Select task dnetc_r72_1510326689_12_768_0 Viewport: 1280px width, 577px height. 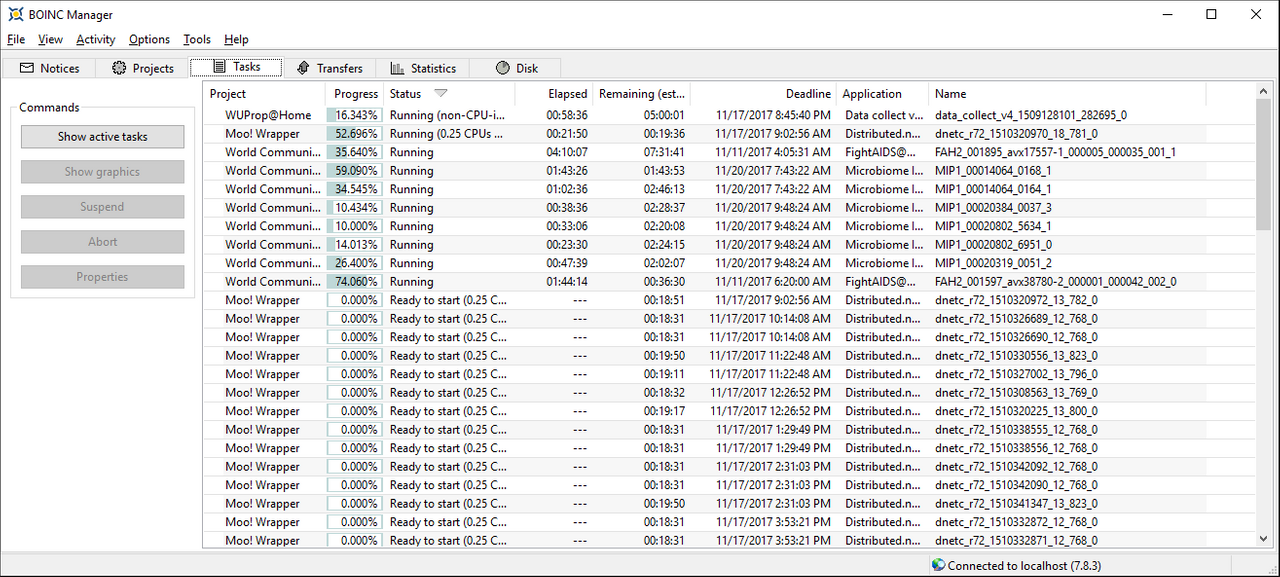click(x=1016, y=319)
